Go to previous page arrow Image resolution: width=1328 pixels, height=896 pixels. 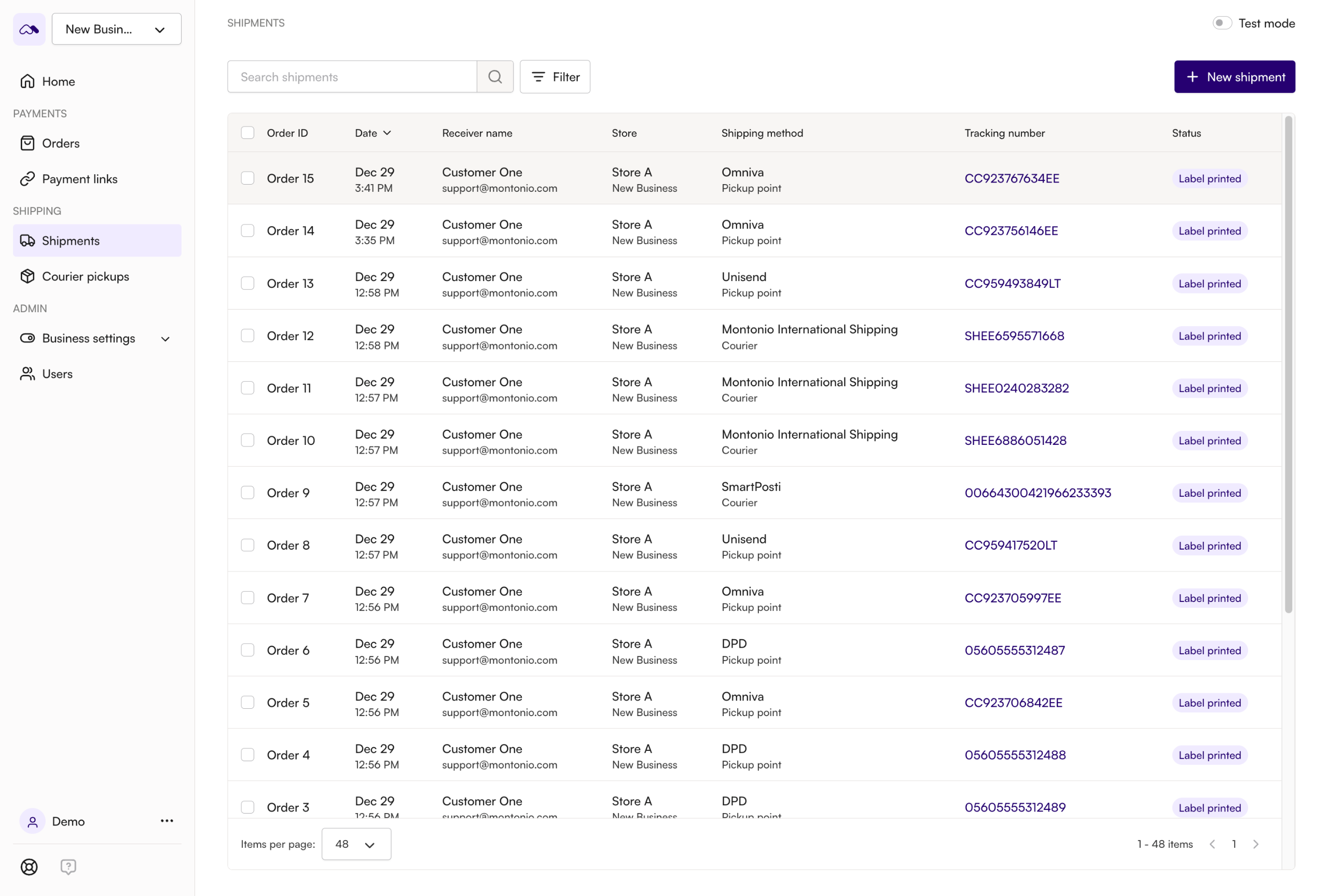1212,844
